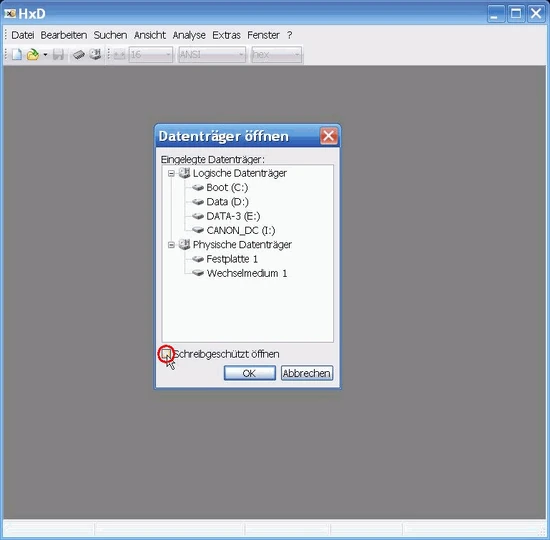Image resolution: width=550 pixels, height=540 pixels.
Task: Click the Save floppy disk icon
Action: 58,55
